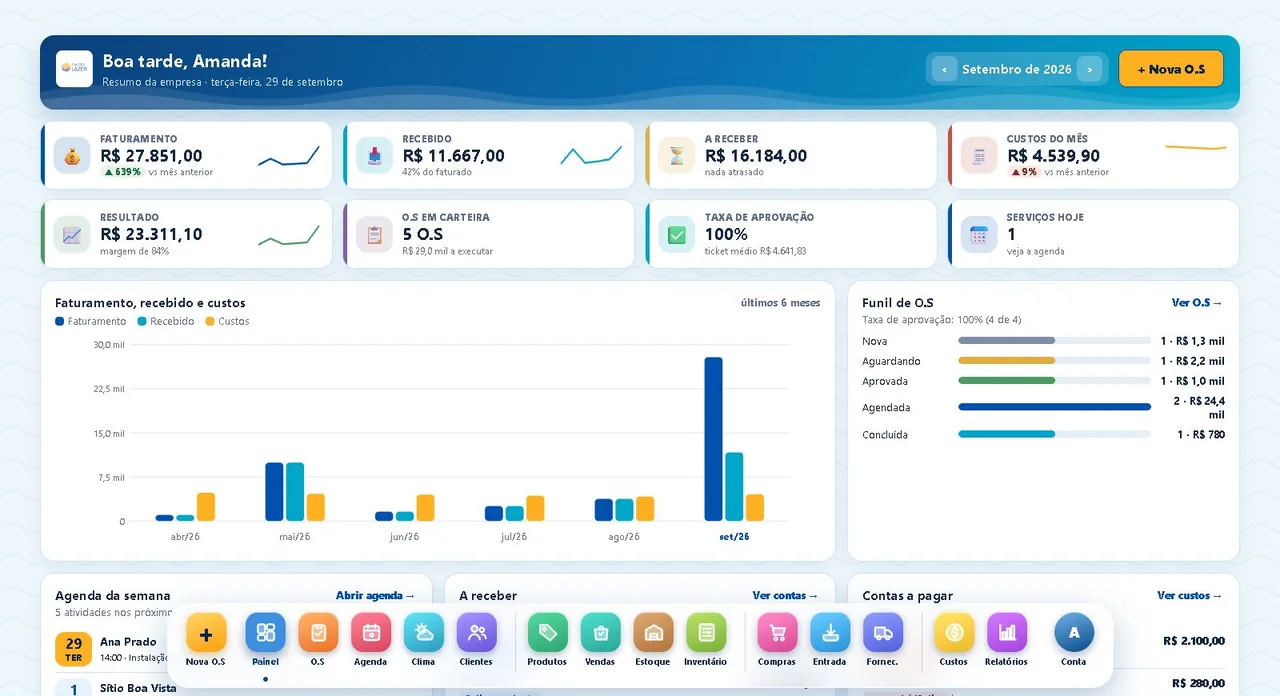Open the Clima weather icon
The height and width of the screenshot is (696, 1280).
pyautogui.click(x=424, y=633)
